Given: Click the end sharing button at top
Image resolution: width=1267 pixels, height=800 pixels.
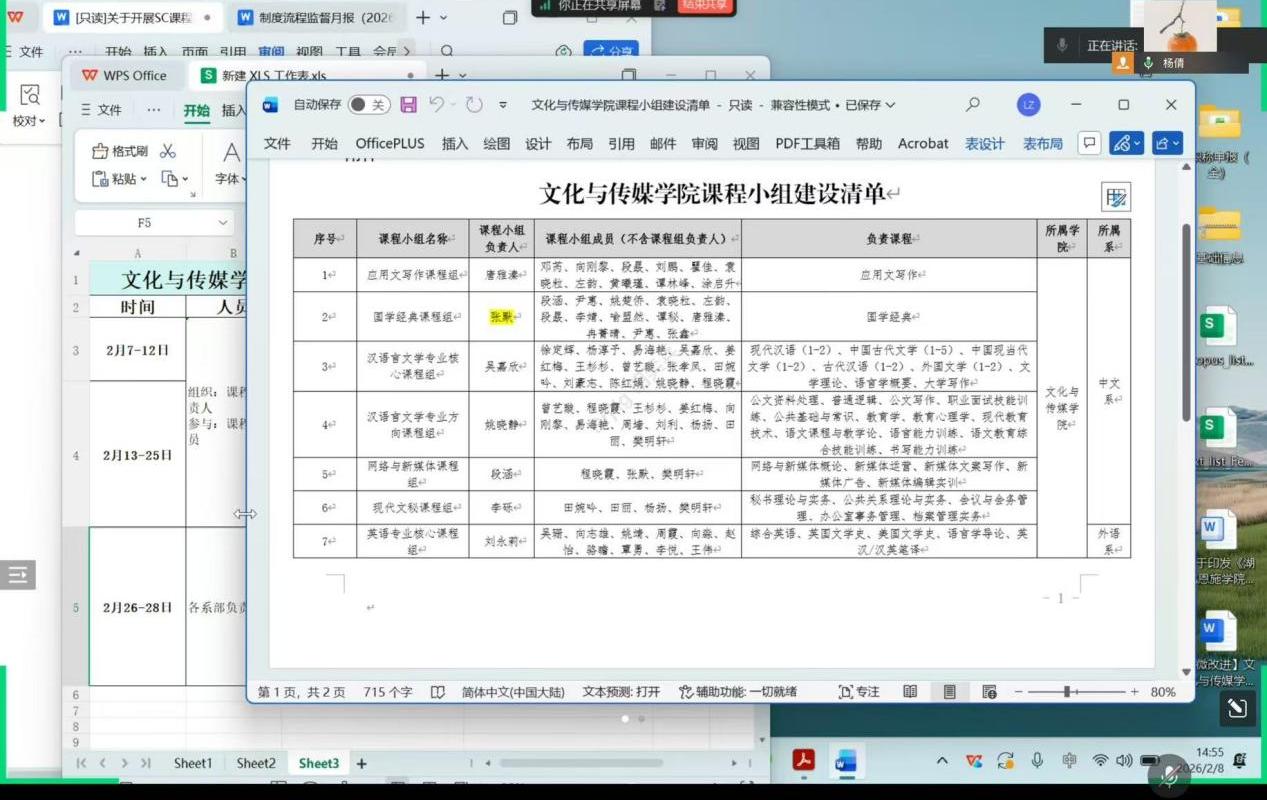Looking at the screenshot, I should pos(705,5).
